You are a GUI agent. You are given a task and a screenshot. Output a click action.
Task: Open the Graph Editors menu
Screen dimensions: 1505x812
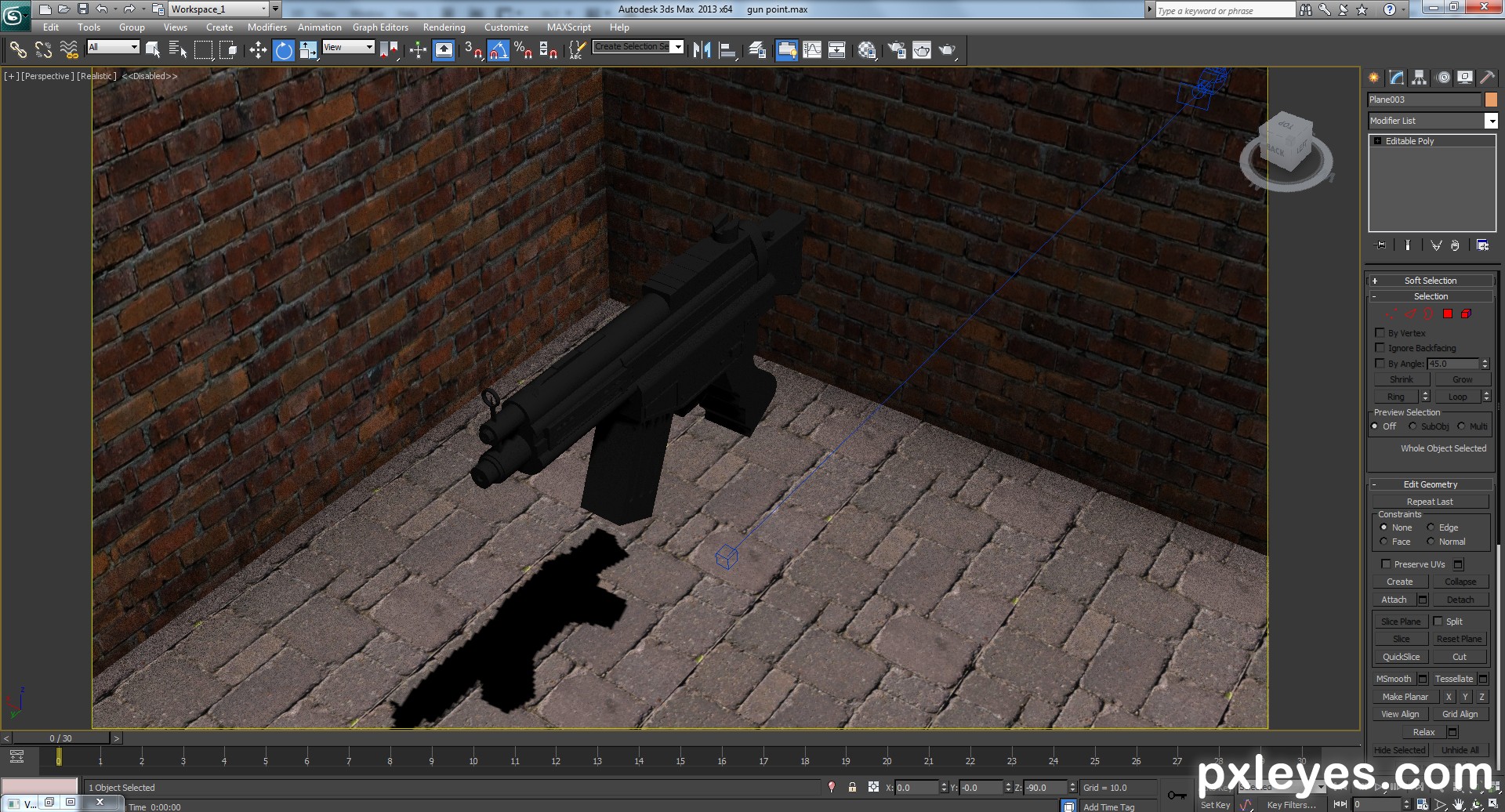(380, 27)
